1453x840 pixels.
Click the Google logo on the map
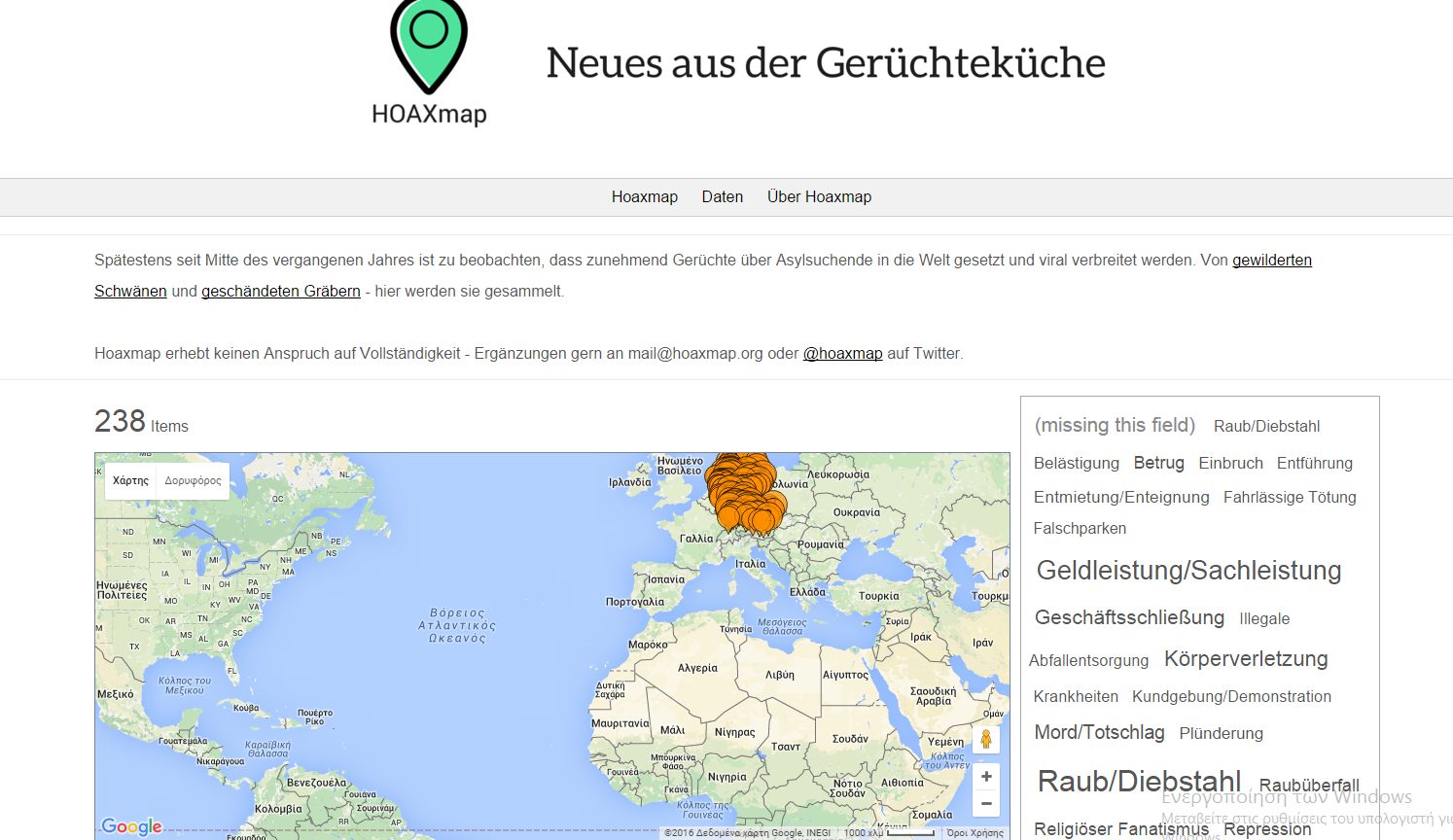(131, 826)
